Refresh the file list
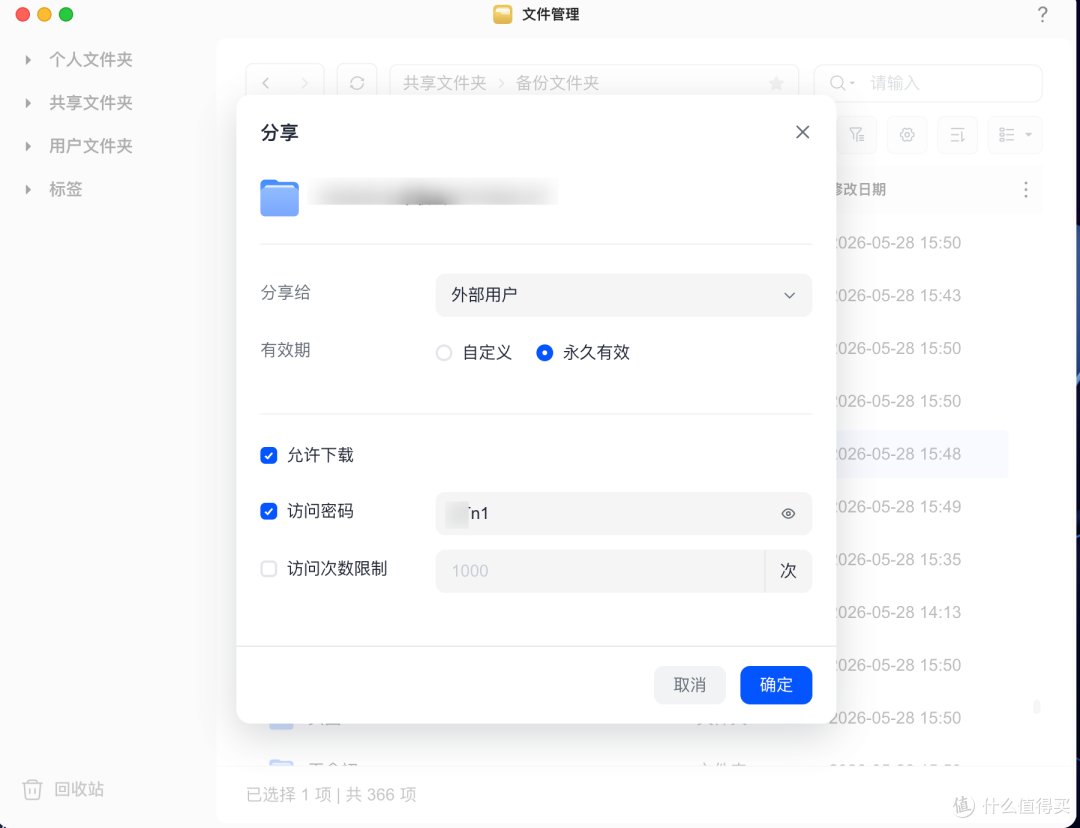1080x828 pixels. pos(357,83)
